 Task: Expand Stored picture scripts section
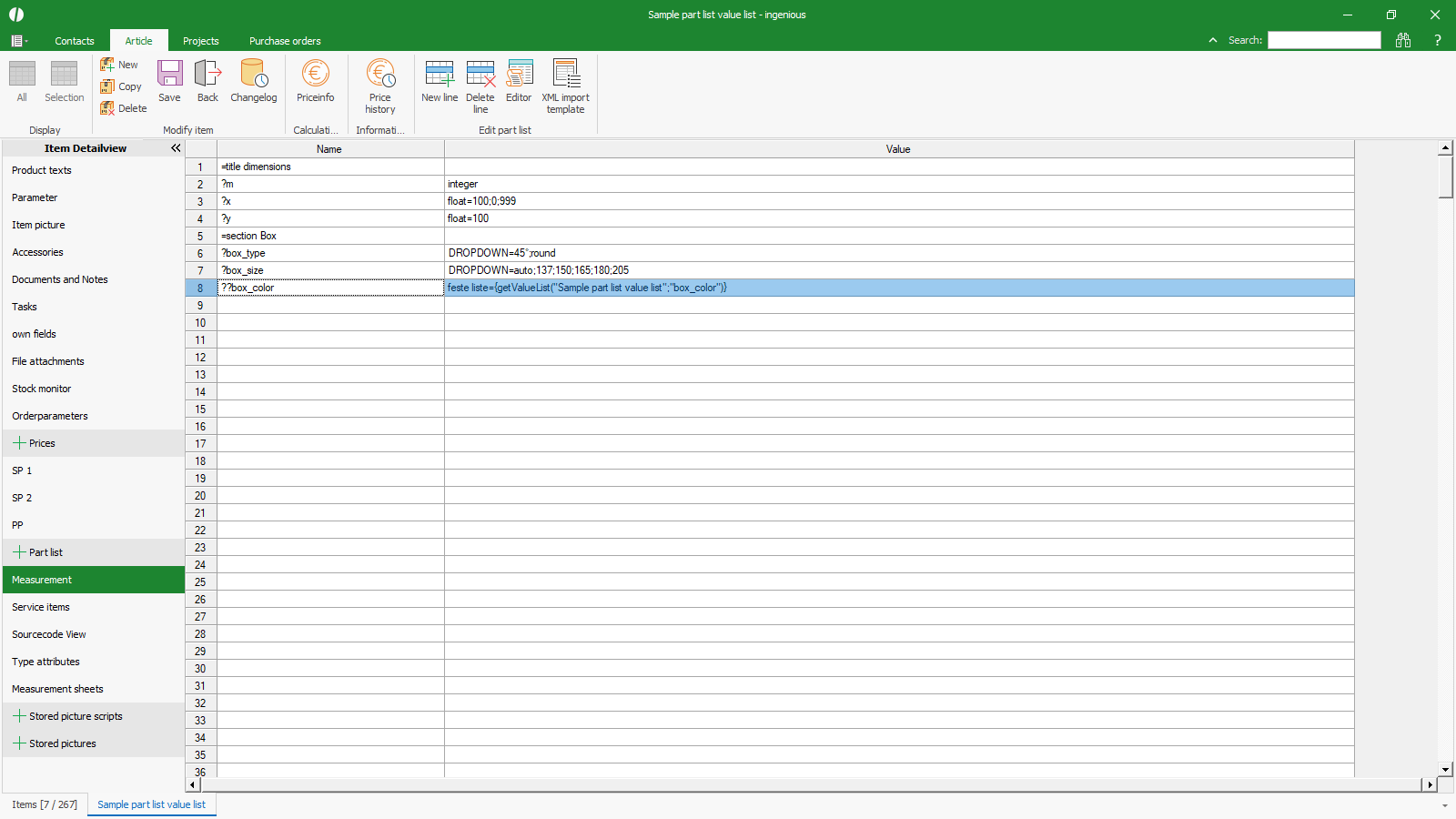tap(19, 716)
